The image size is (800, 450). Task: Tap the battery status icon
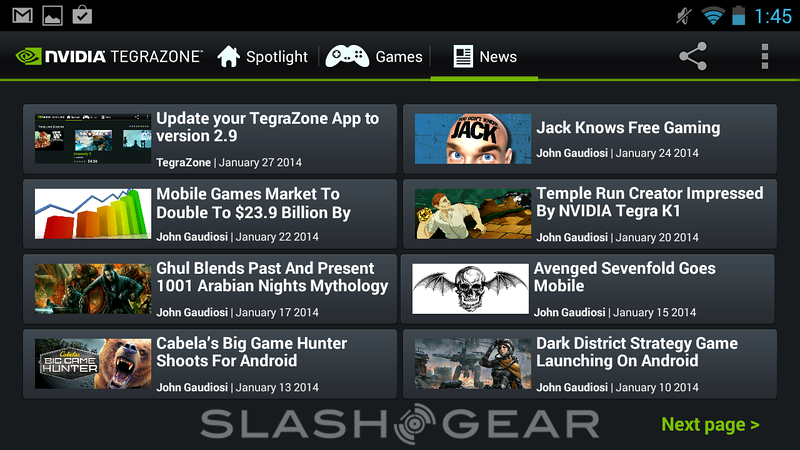click(x=738, y=15)
